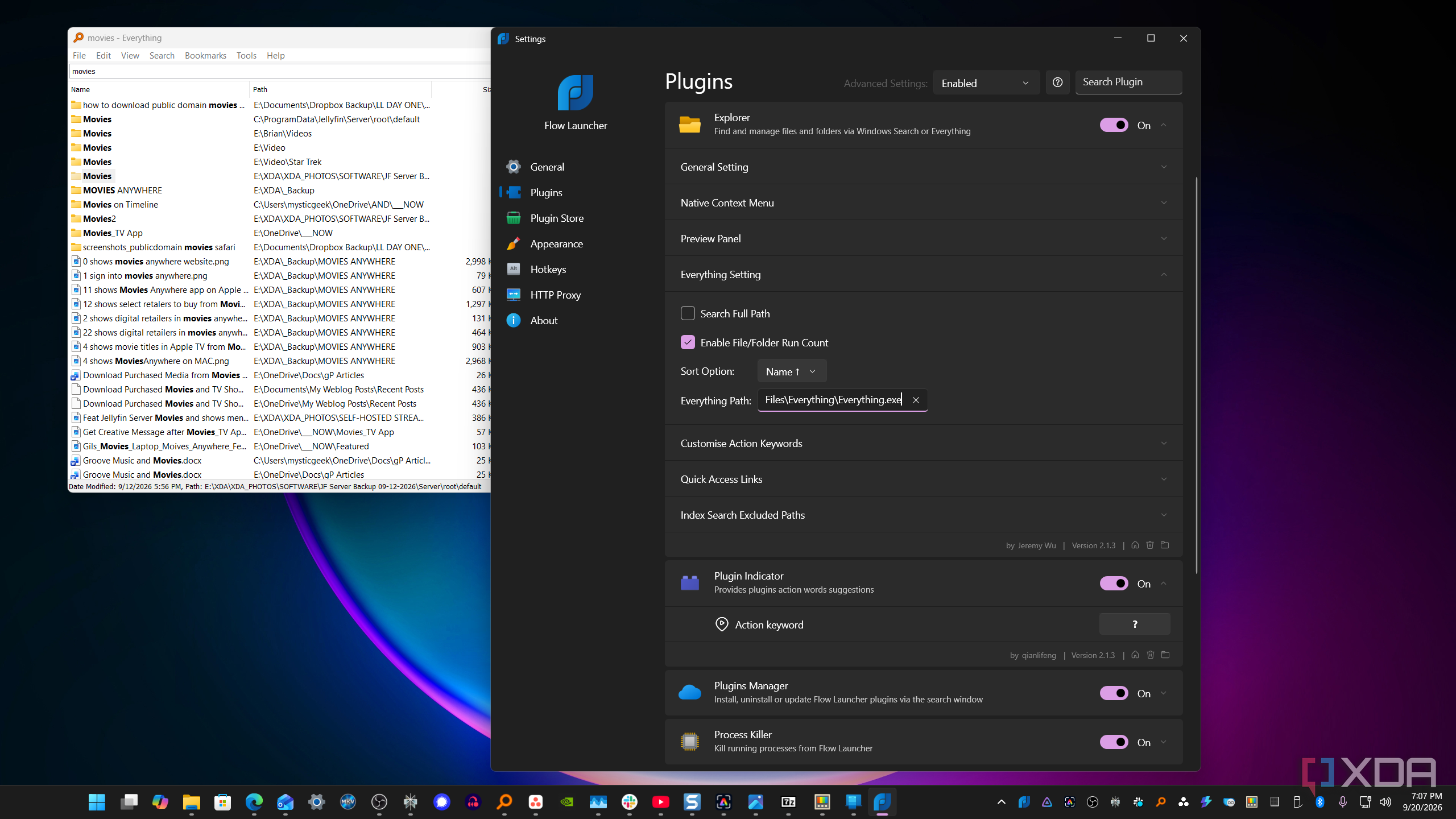Screen dimensions: 1456x819
Task: Open the Bluetooth tray icon
Action: [1320, 802]
